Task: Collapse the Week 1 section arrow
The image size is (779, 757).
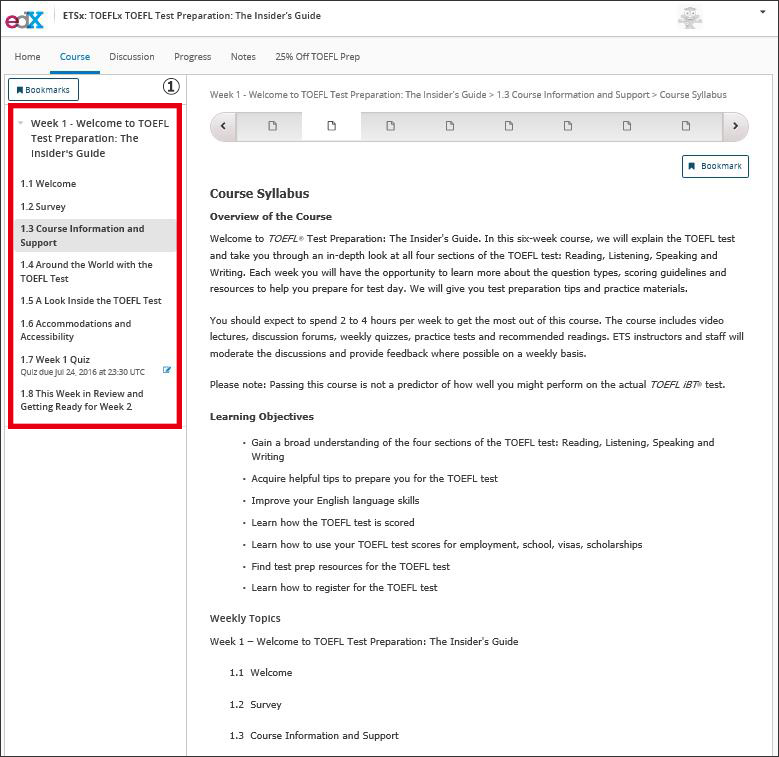Action: 20,122
